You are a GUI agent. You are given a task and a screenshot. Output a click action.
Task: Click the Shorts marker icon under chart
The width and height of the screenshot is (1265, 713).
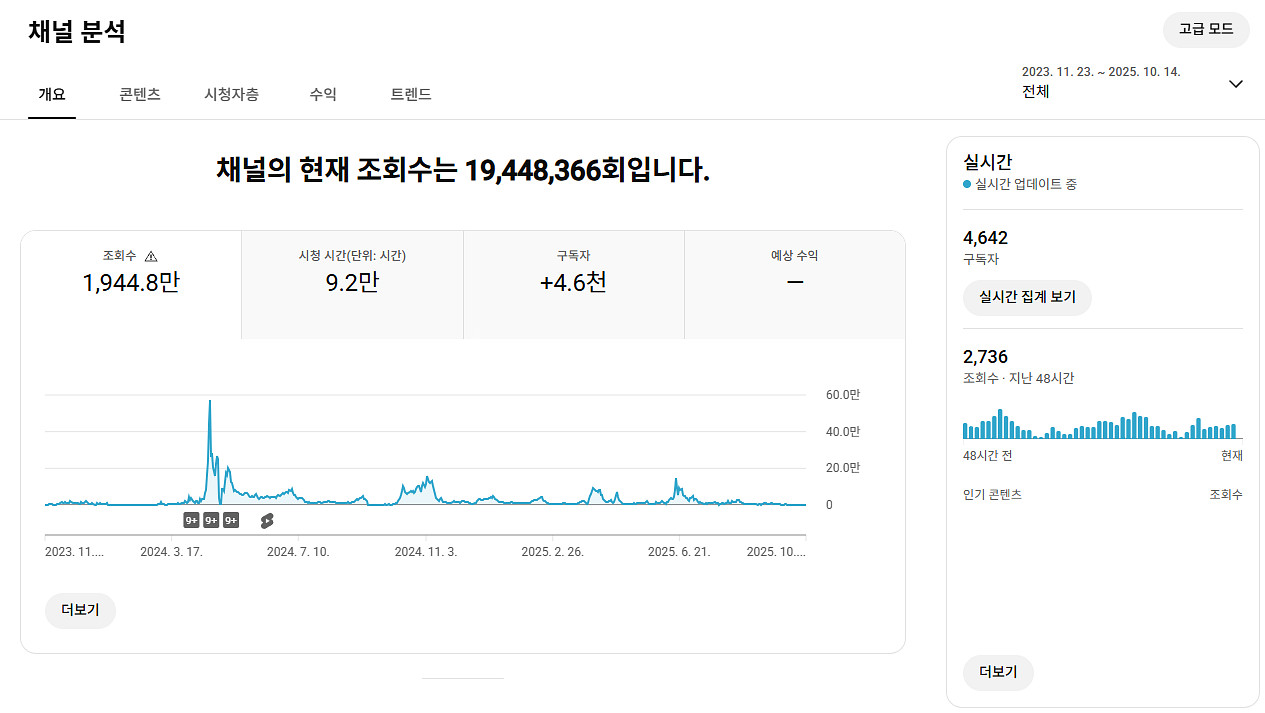266,520
